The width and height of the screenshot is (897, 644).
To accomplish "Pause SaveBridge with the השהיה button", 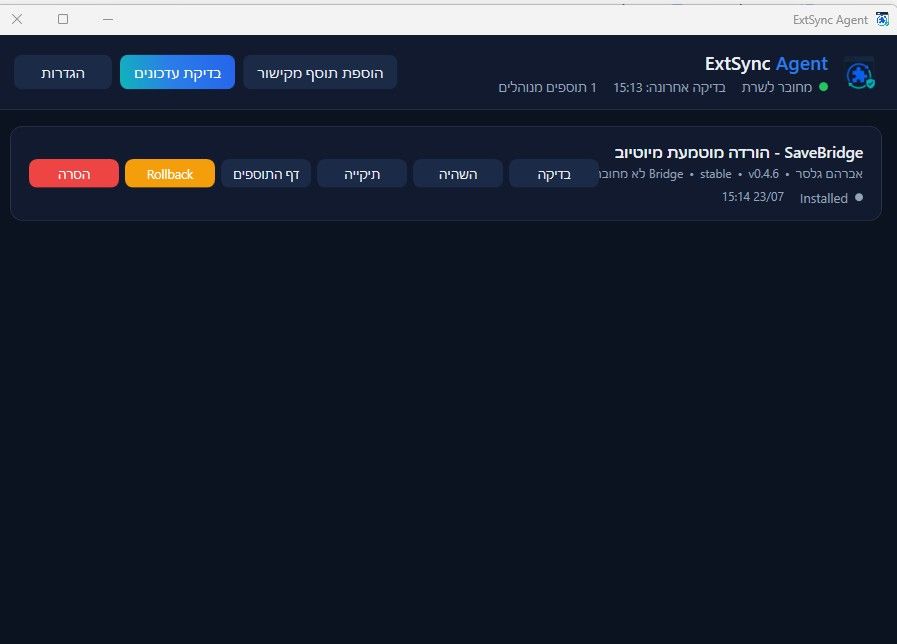I will [x=458, y=174].
